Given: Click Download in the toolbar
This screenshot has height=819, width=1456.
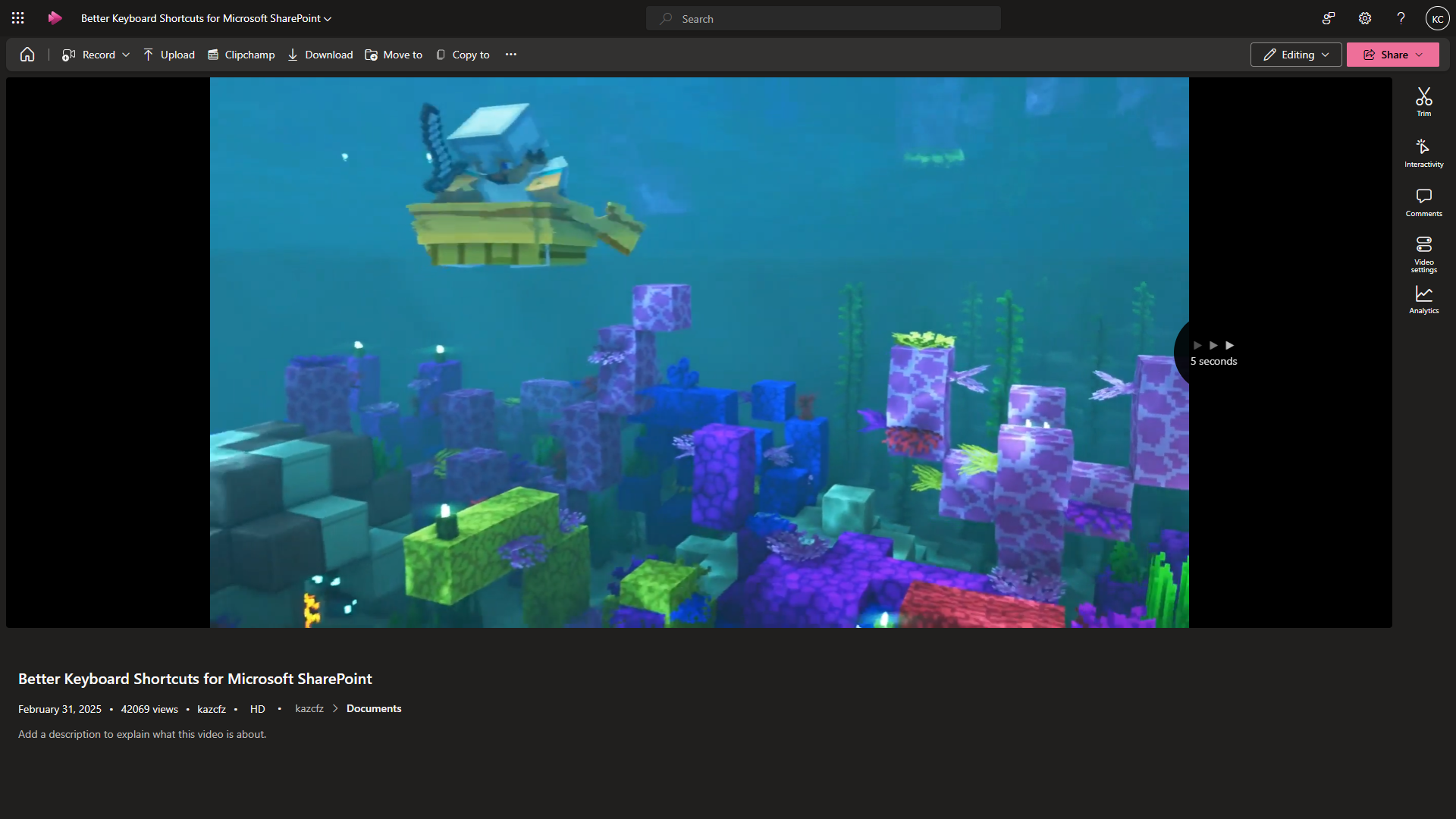Looking at the screenshot, I should click(320, 55).
